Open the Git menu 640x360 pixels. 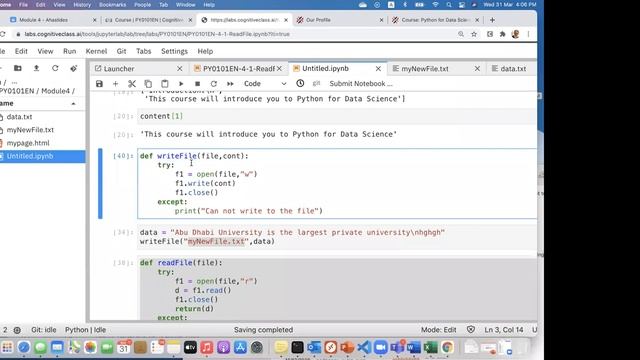pos(121,51)
